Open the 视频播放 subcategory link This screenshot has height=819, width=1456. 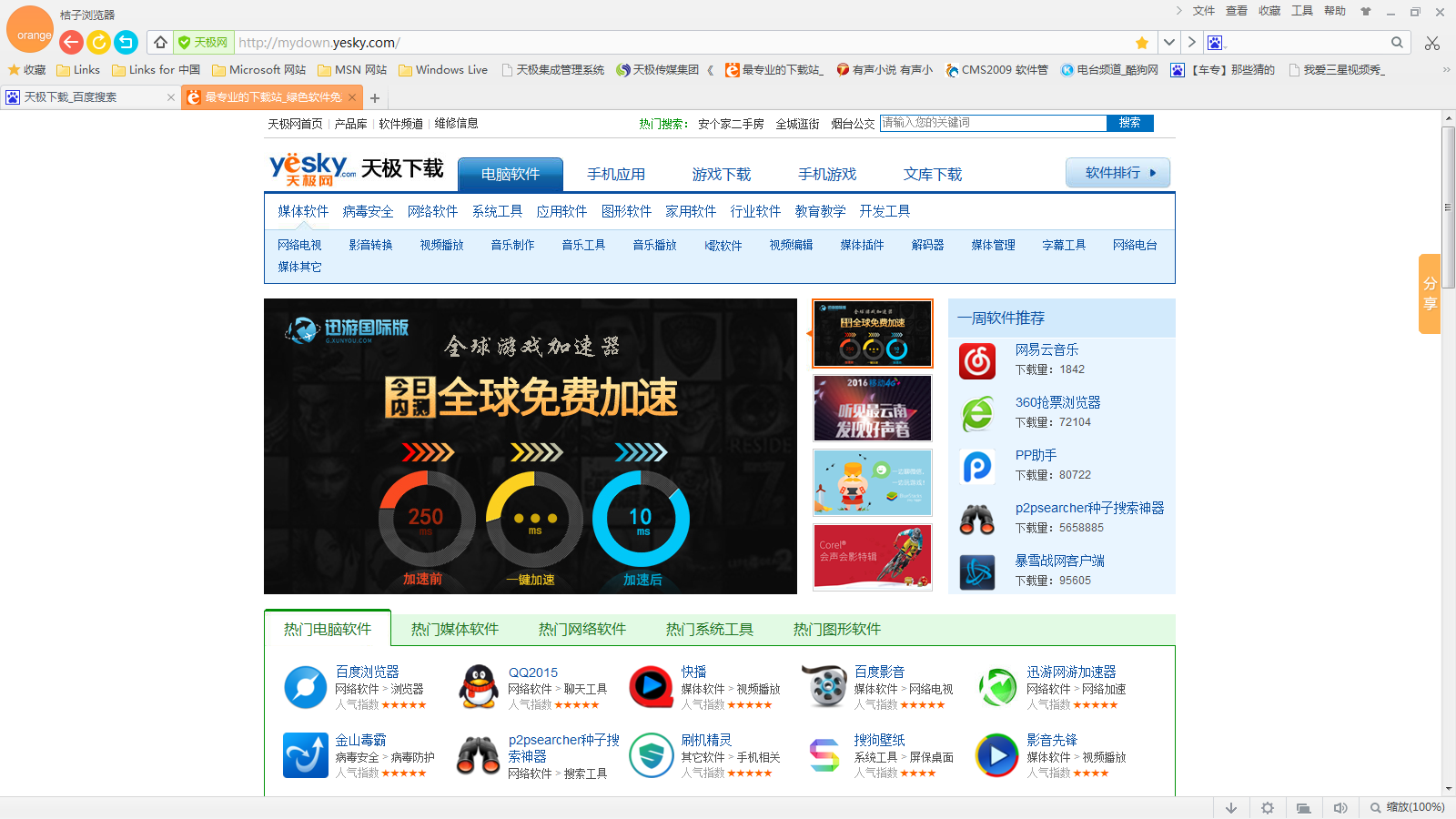441,245
